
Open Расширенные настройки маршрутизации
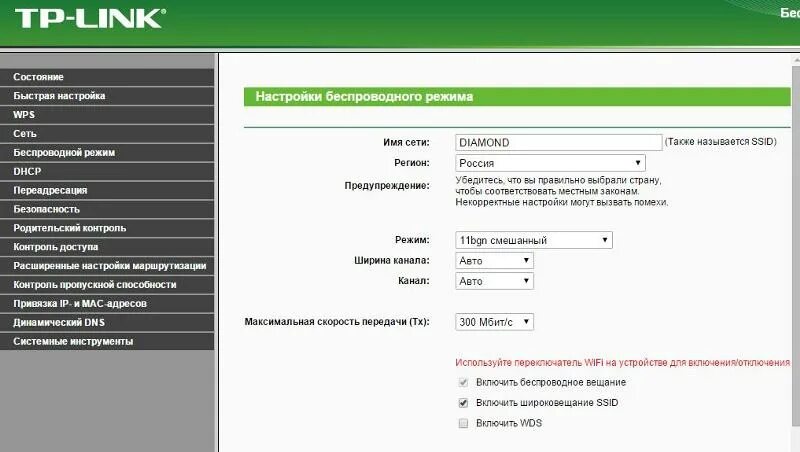coord(107,266)
